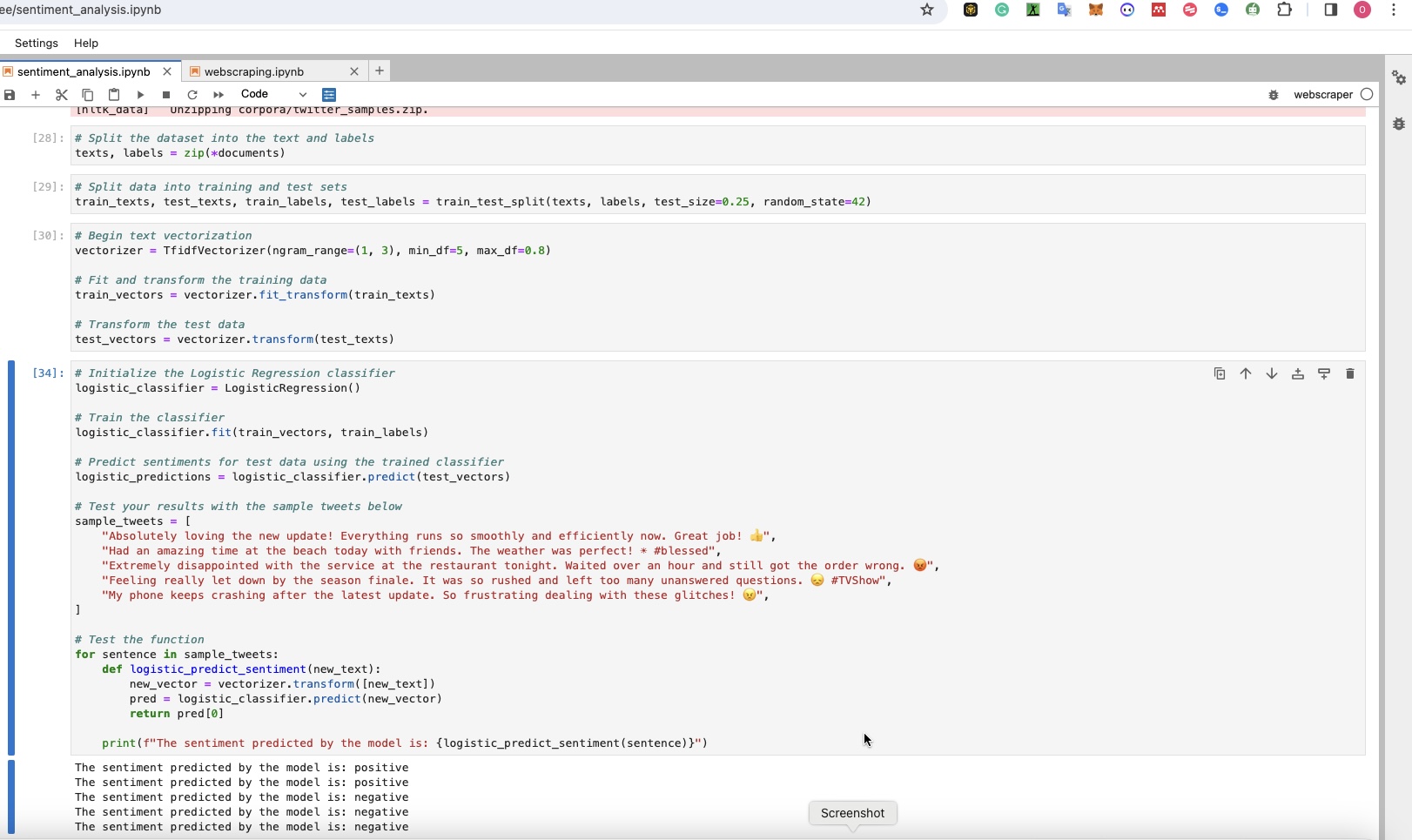Insert a cell below cell 34
Image resolution: width=1412 pixels, height=840 pixels.
[x=1324, y=373]
